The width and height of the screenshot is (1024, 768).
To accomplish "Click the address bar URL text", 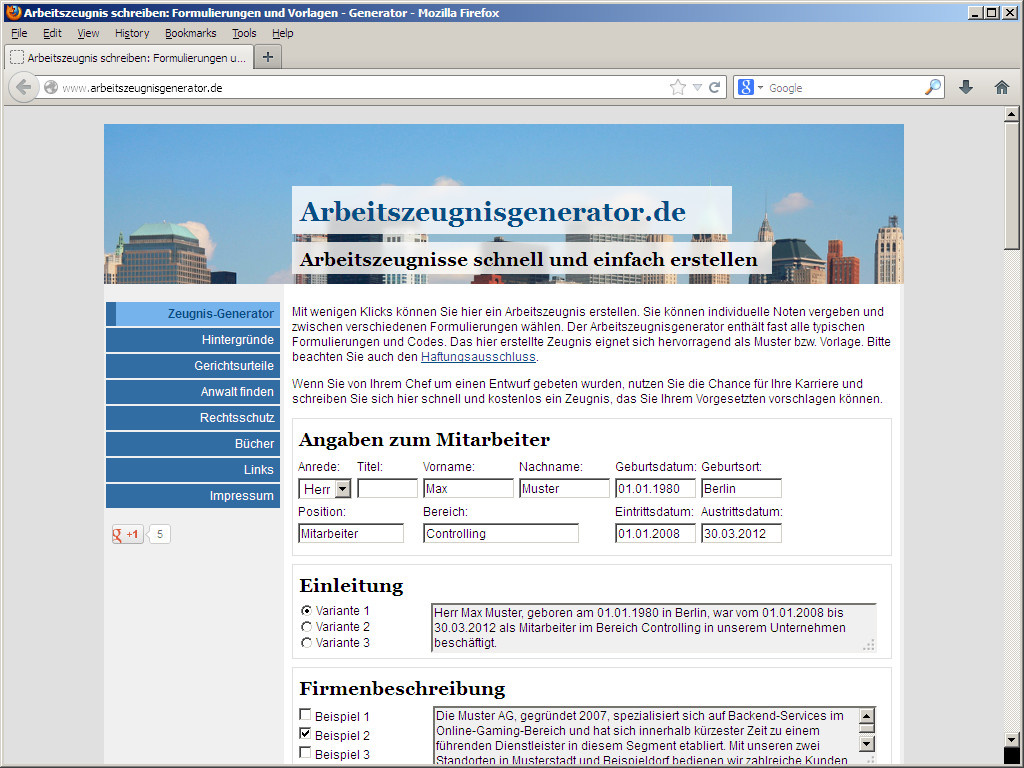I will pyautogui.click(x=142, y=88).
